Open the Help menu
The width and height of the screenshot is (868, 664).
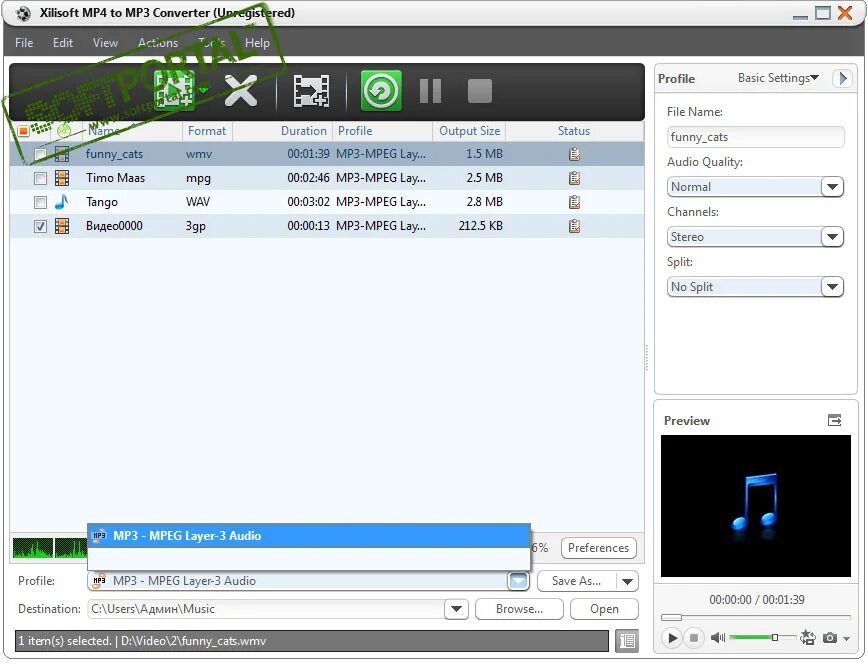coord(257,43)
